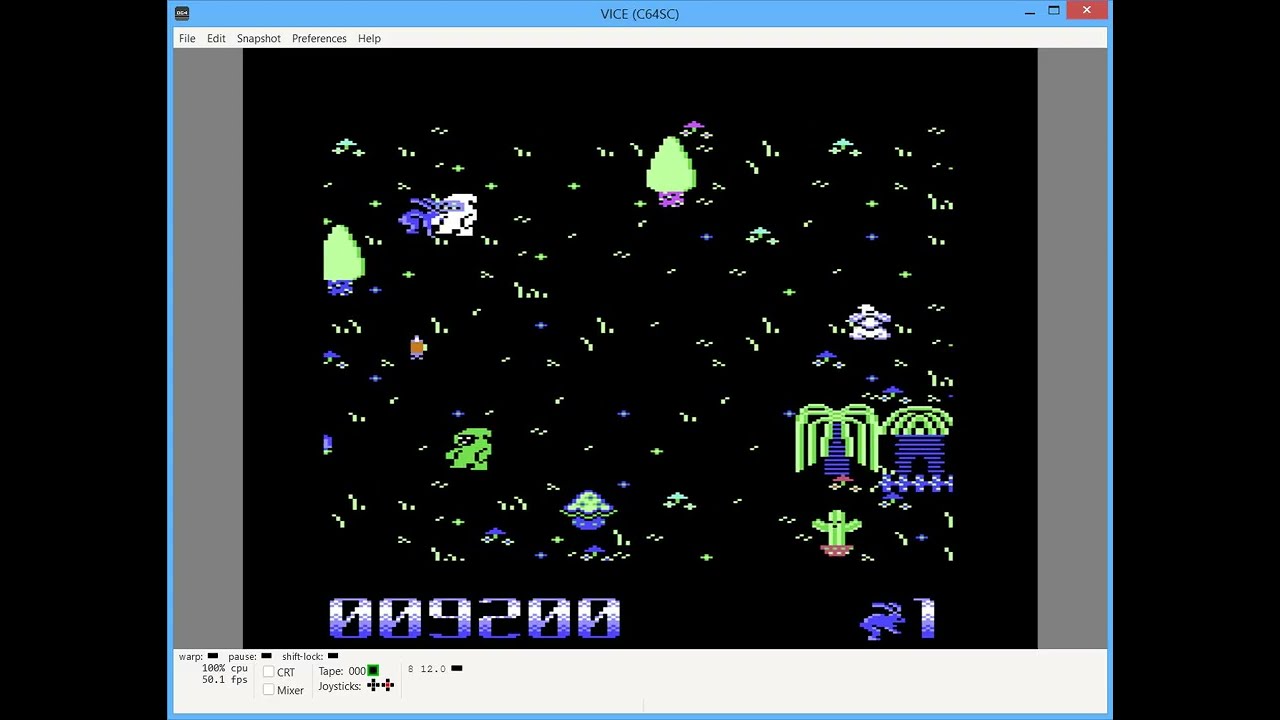Open the Snapshot menu
This screenshot has width=1280, height=720.
pos(258,38)
